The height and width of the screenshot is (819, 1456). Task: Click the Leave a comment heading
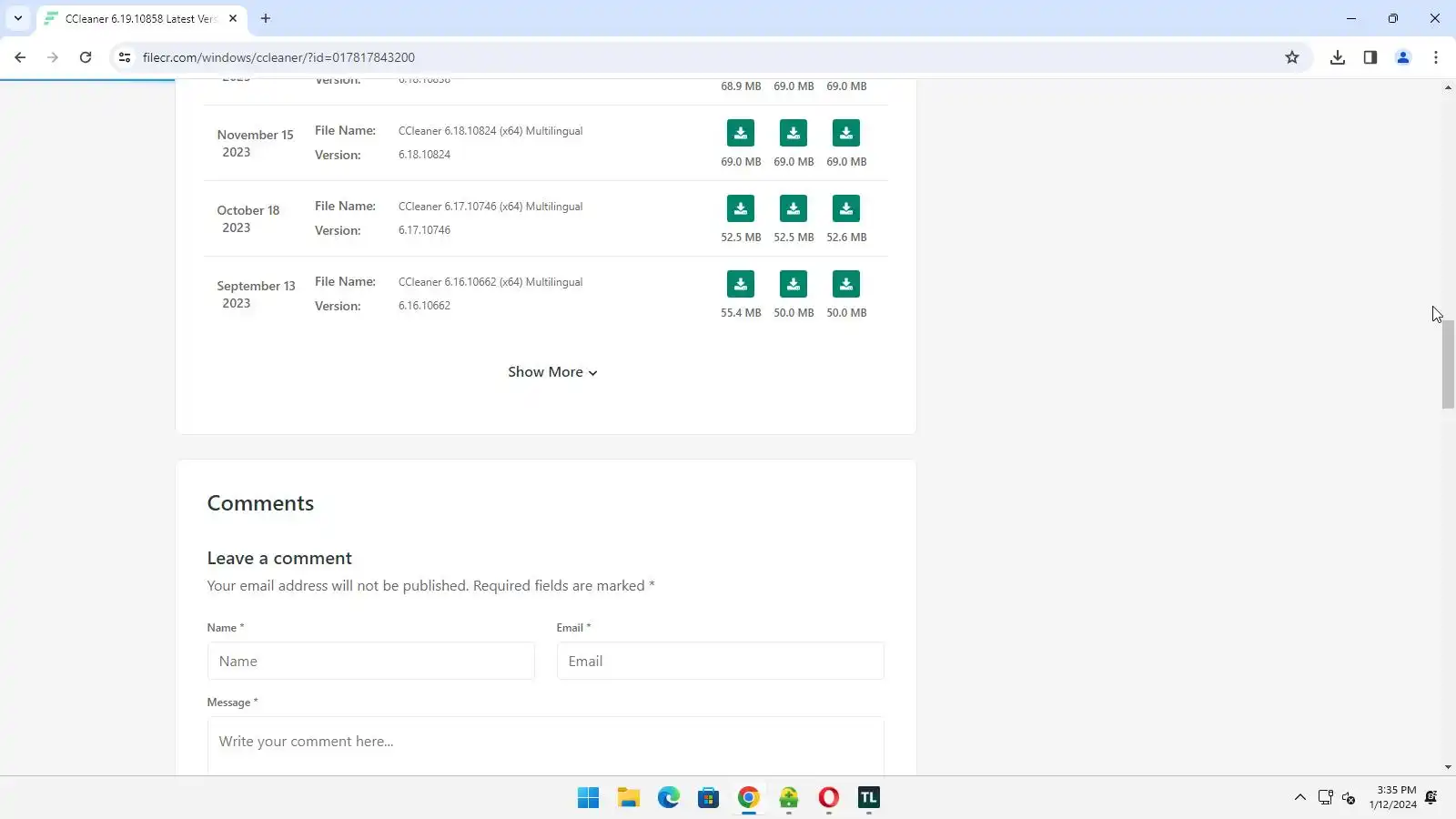pyautogui.click(x=279, y=559)
